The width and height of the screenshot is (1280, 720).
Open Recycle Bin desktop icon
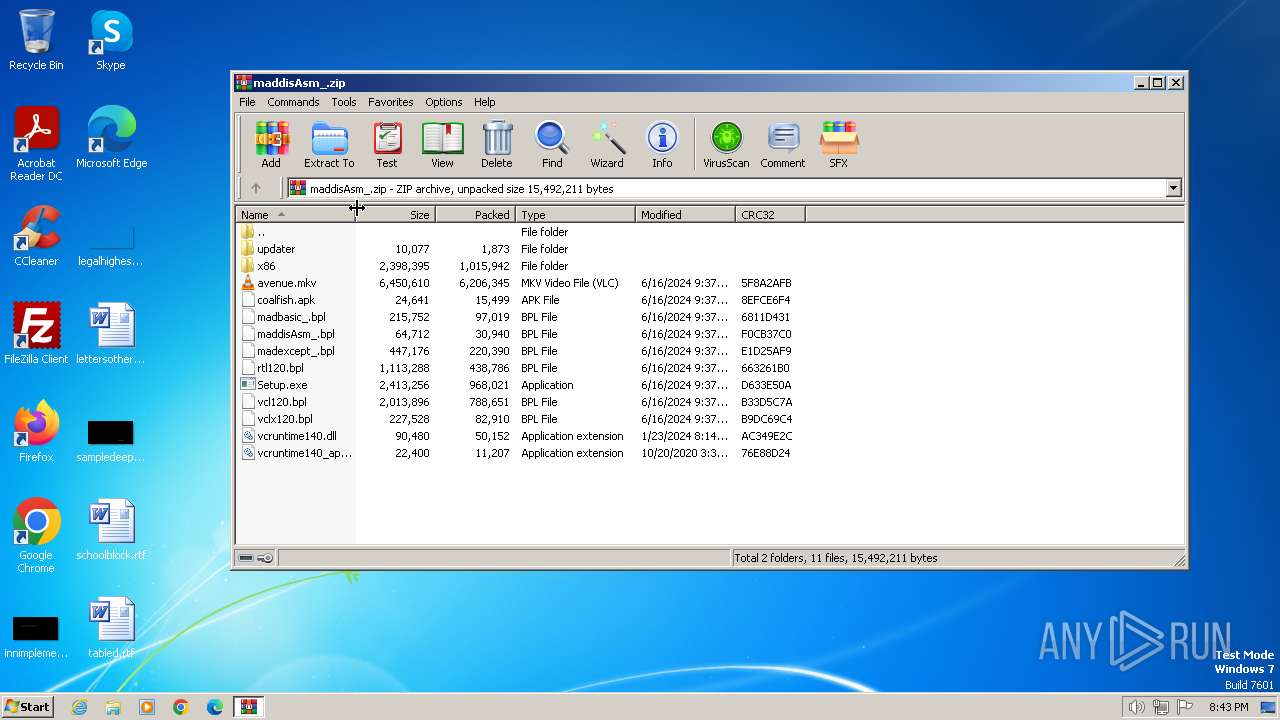(x=36, y=40)
